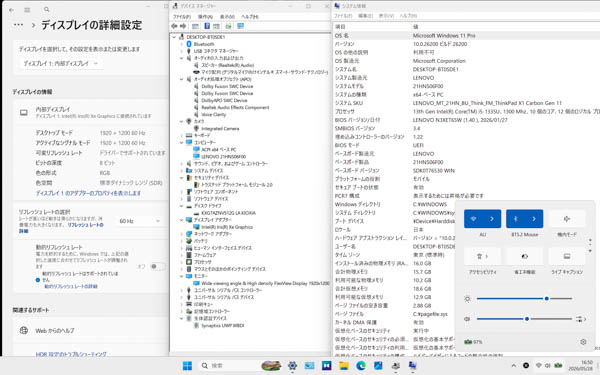Click Device Manager's properties help toolbar icon
The height and width of the screenshot is (375, 600).
click(207, 26)
